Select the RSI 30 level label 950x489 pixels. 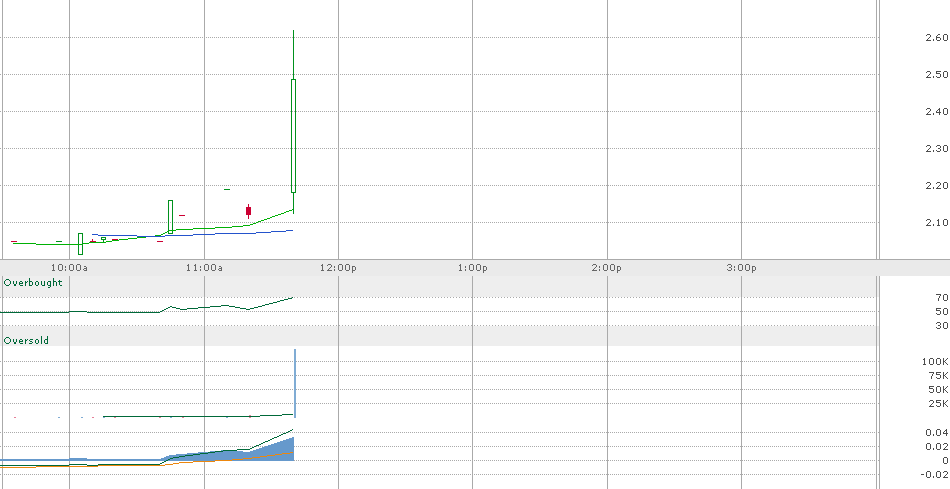point(942,326)
